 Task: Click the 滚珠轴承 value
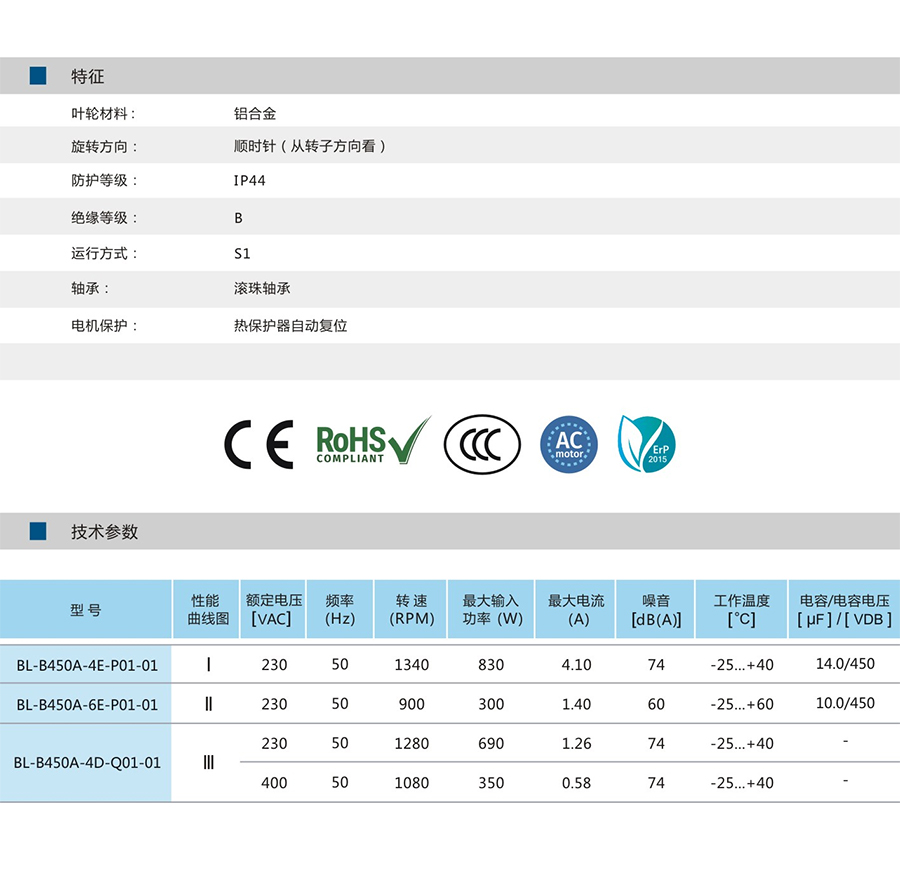pos(262,288)
